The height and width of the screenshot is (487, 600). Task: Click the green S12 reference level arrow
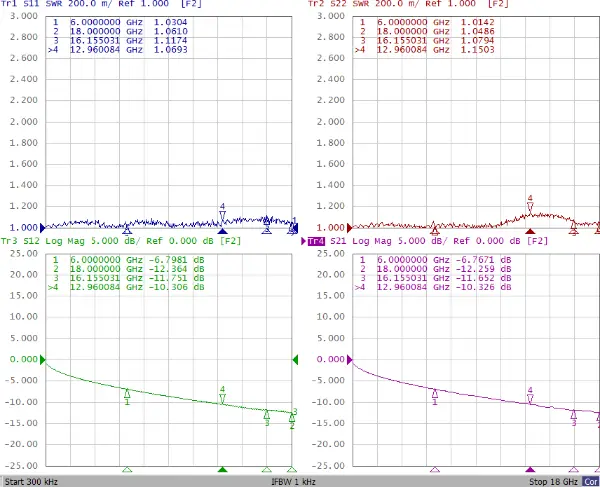[295, 360]
